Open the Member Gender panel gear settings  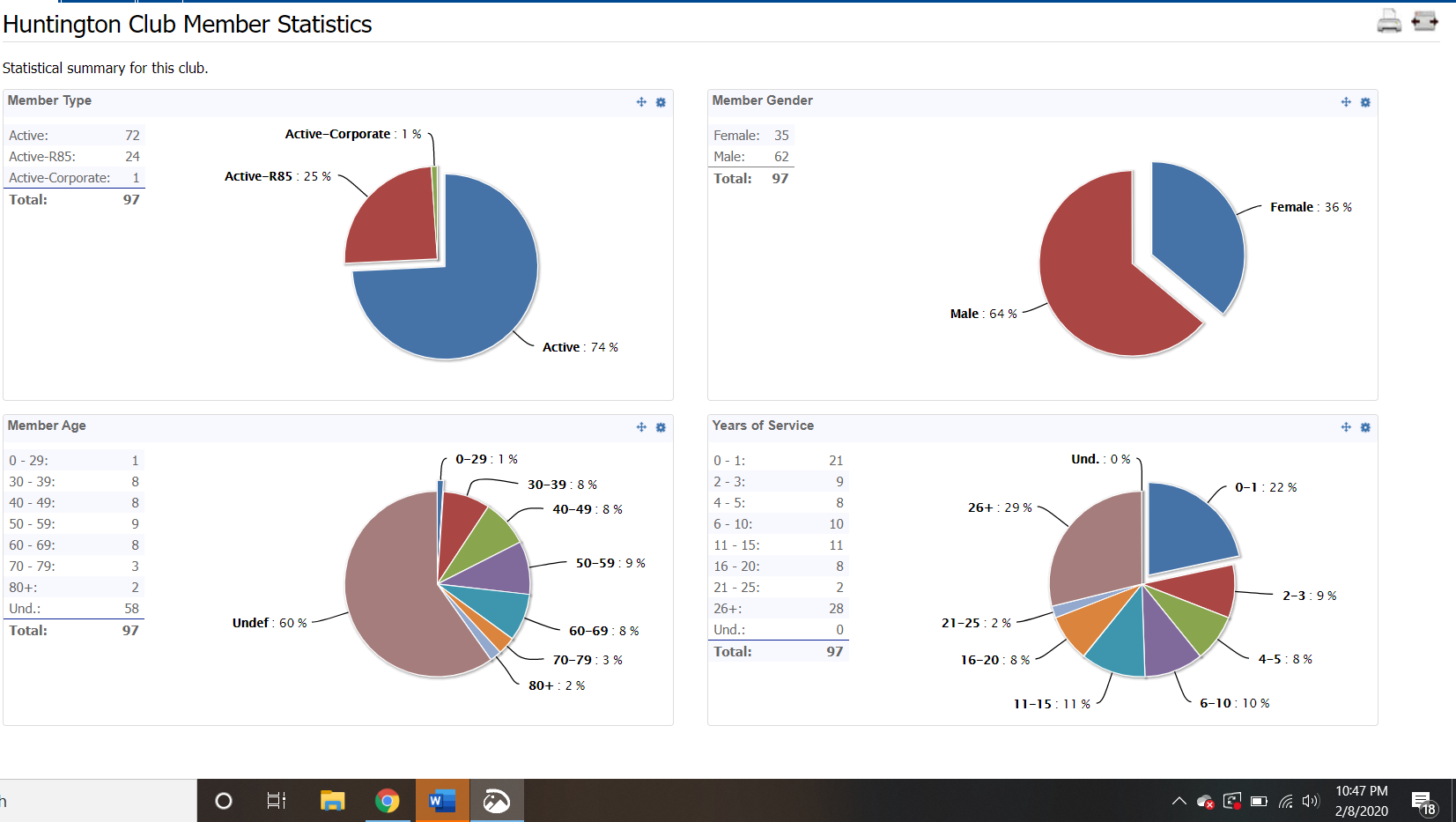(1365, 102)
